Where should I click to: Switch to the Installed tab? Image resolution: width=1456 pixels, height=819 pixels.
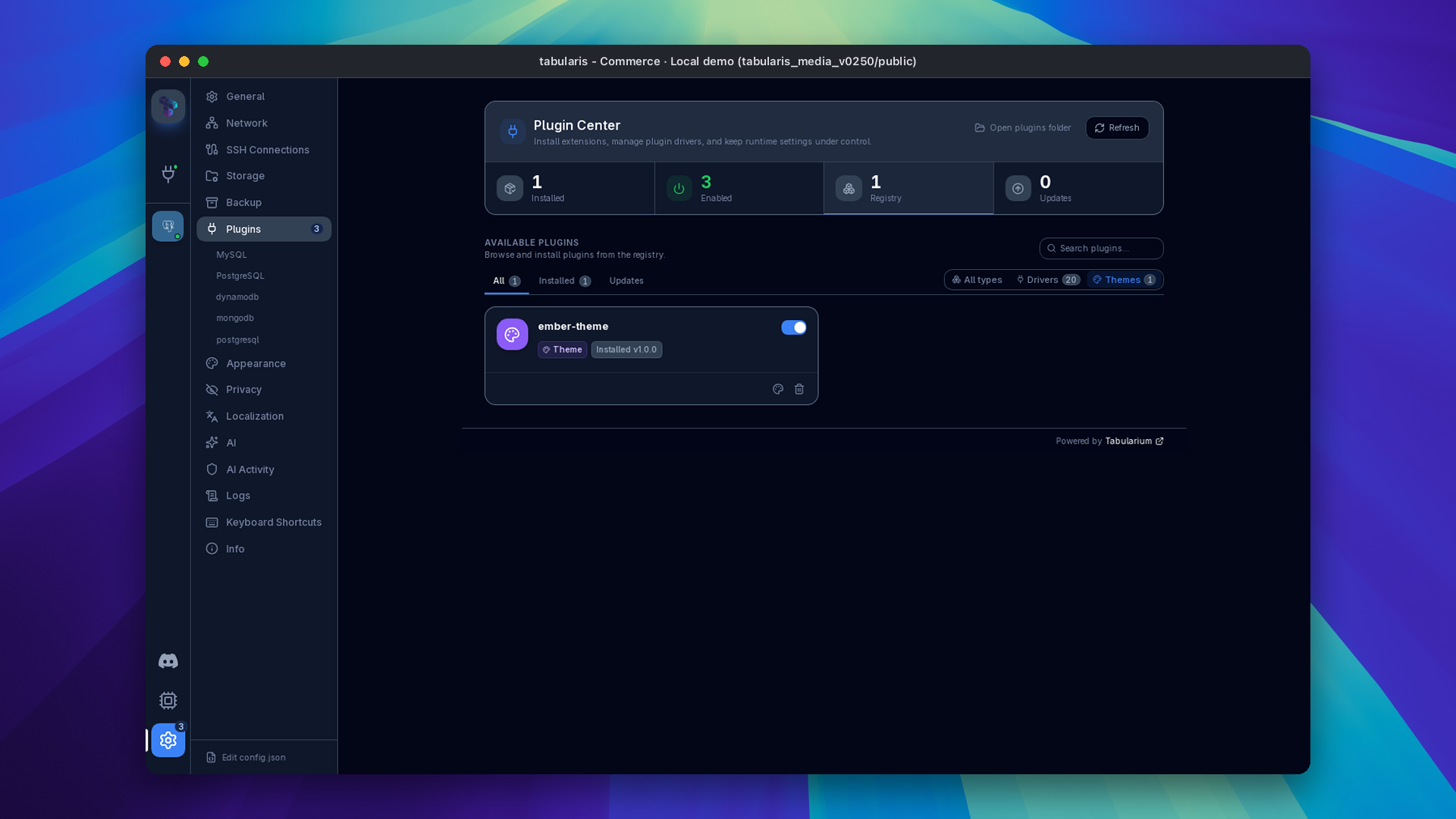(565, 281)
